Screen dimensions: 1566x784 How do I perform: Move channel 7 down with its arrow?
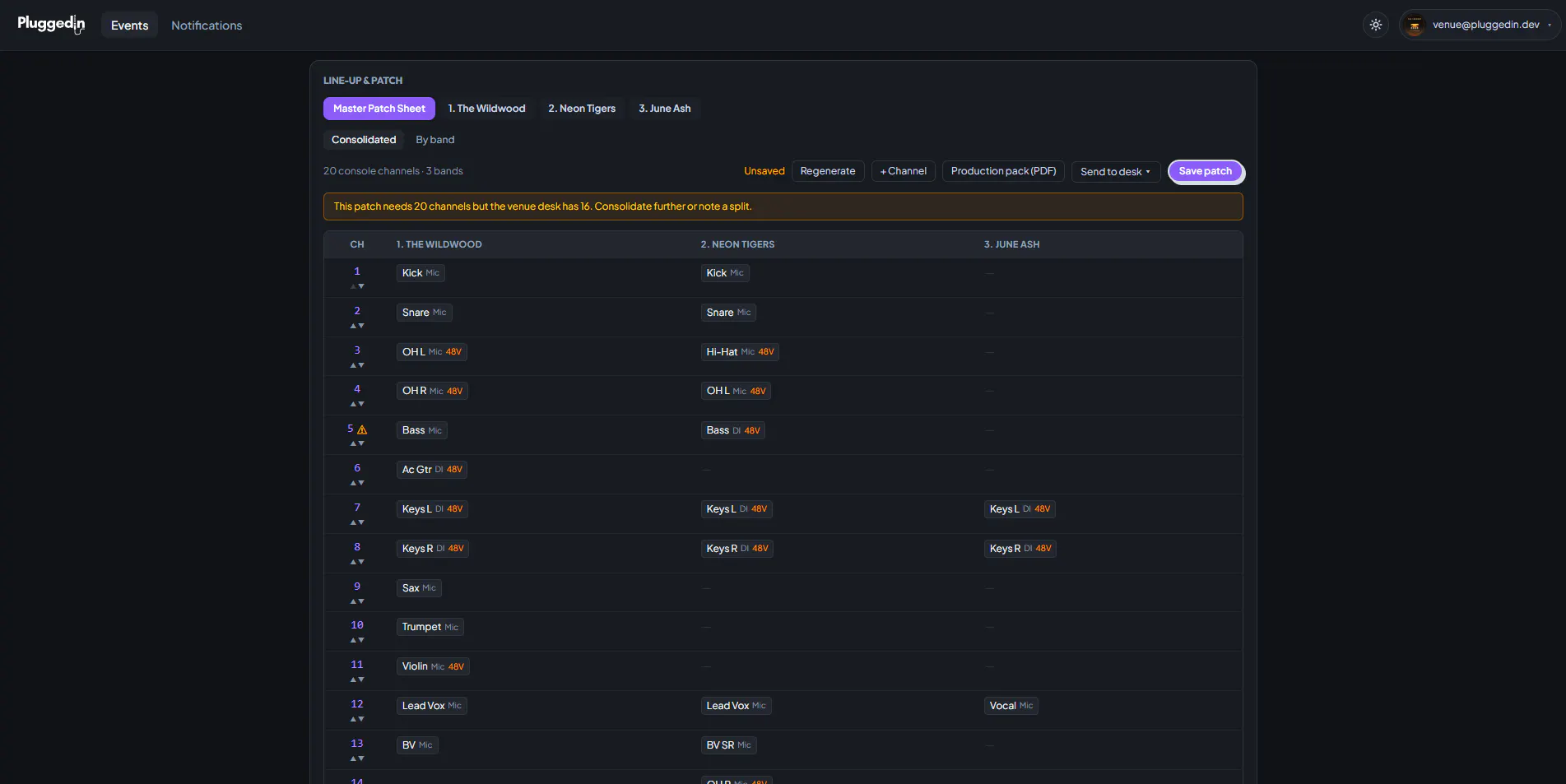361,522
